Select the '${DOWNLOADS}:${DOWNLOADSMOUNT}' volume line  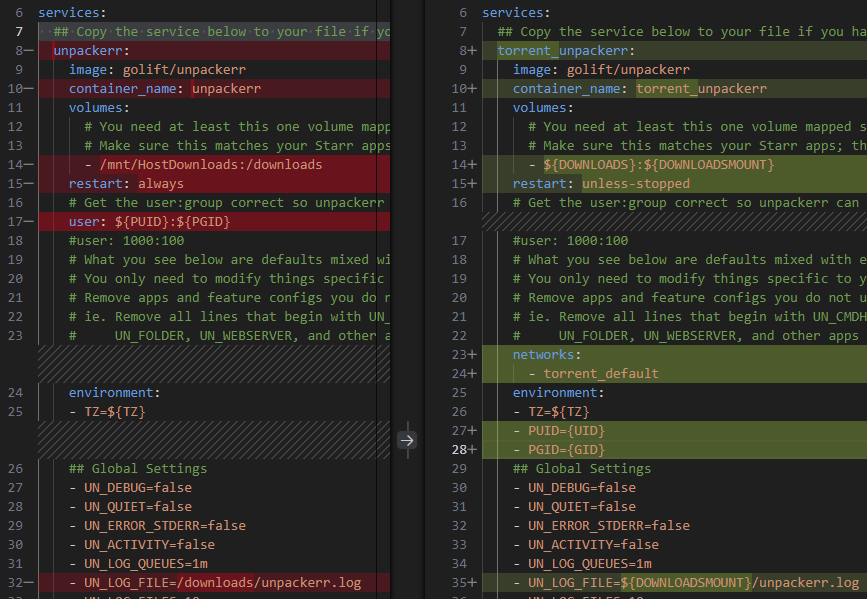651,165
